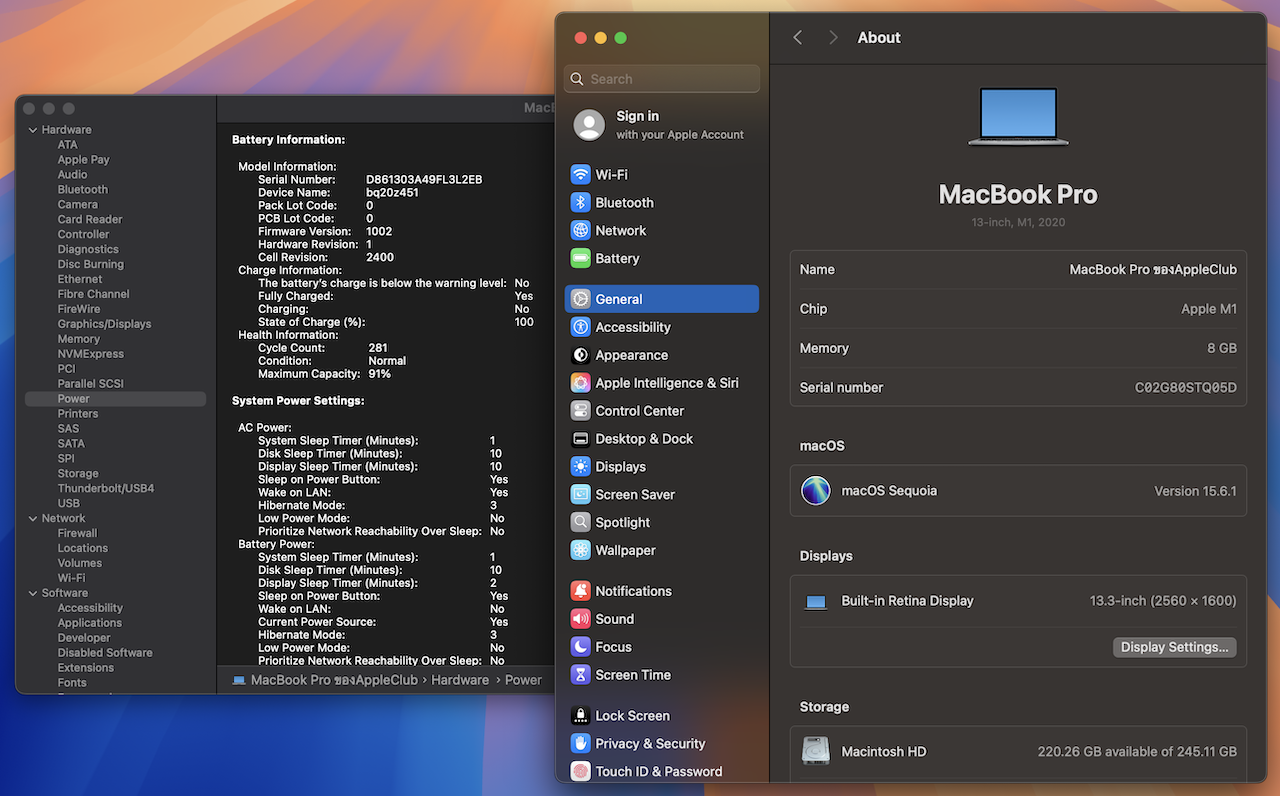The image size is (1280, 796).
Task: Open Wi-Fi settings icon in sidebar
Action: [580, 174]
